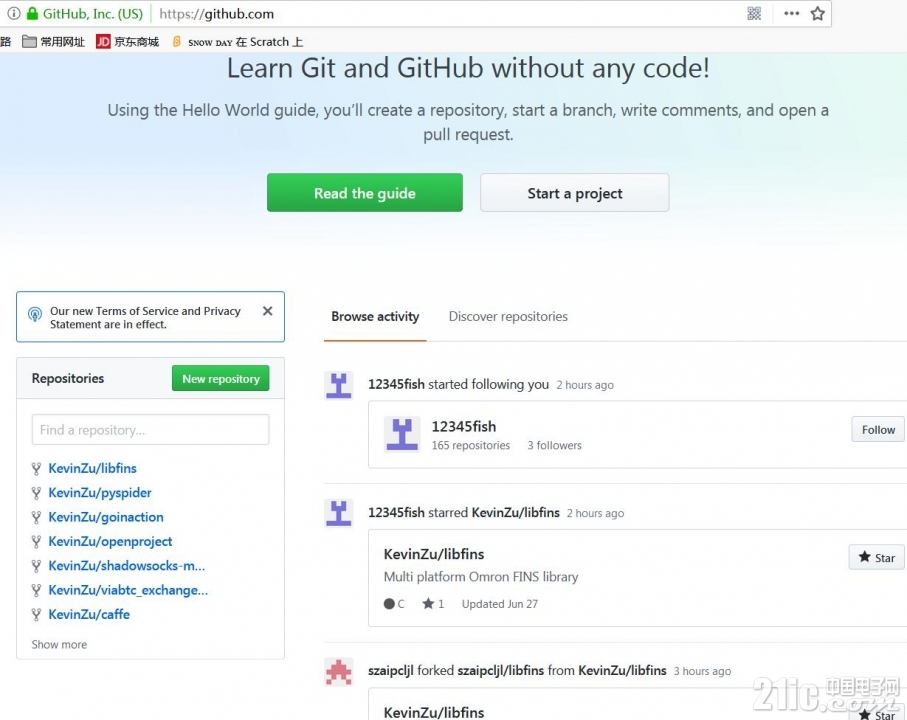The width and height of the screenshot is (907, 720).
Task: Click fork icon beside KevinZu/goinaction
Action: 36,517
